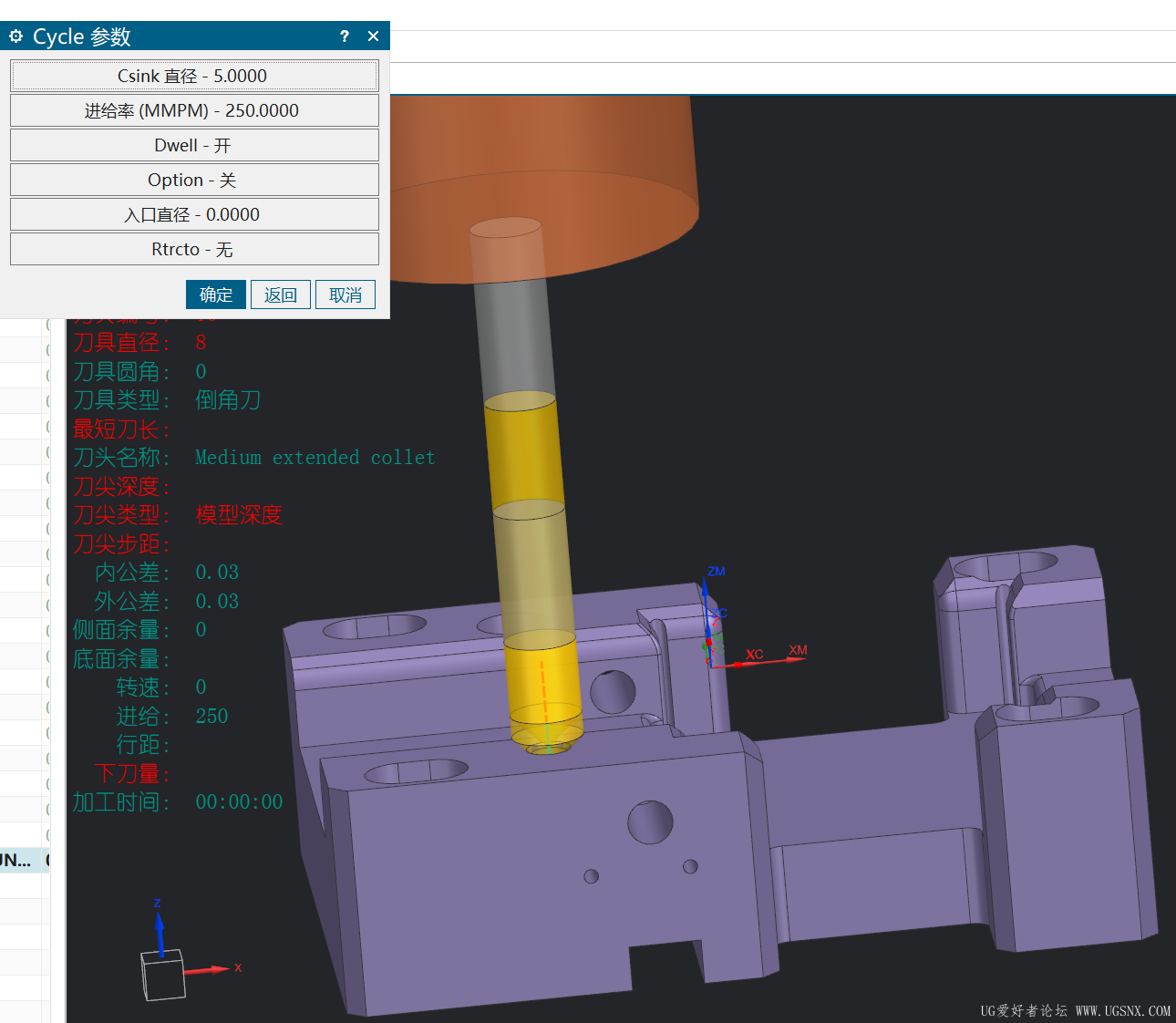Click the 刀具直径 value 8

201,343
